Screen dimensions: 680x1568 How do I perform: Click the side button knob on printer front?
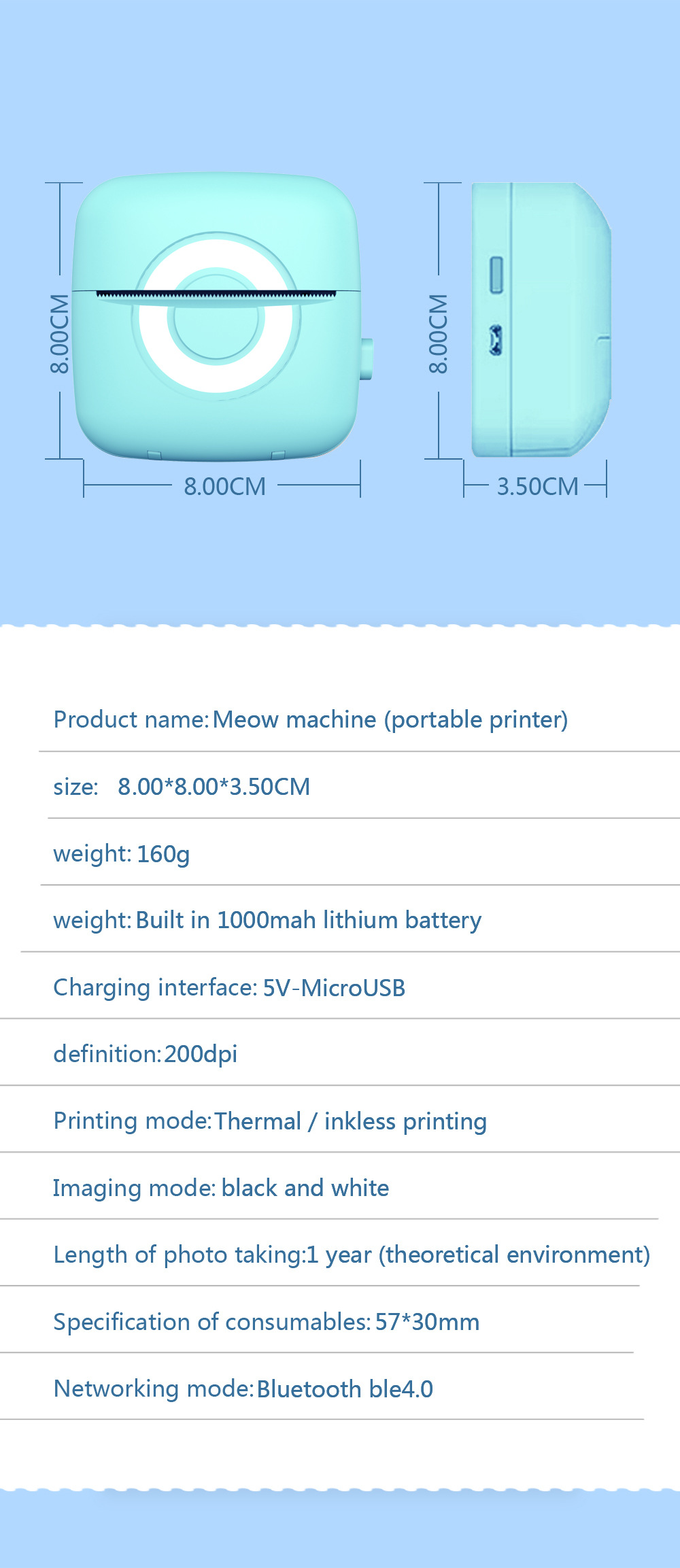tap(367, 358)
